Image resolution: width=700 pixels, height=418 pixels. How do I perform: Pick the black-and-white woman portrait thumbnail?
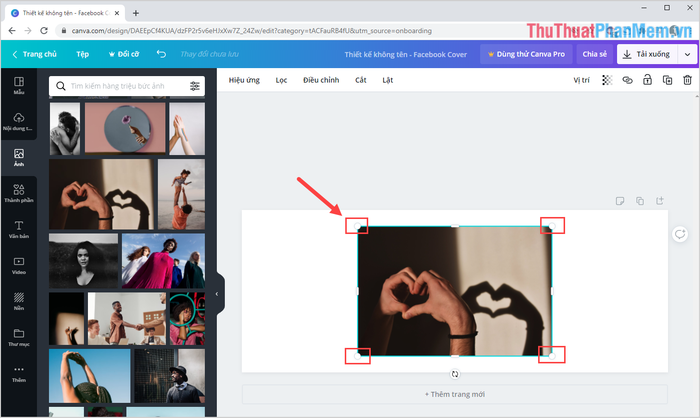(x=83, y=261)
